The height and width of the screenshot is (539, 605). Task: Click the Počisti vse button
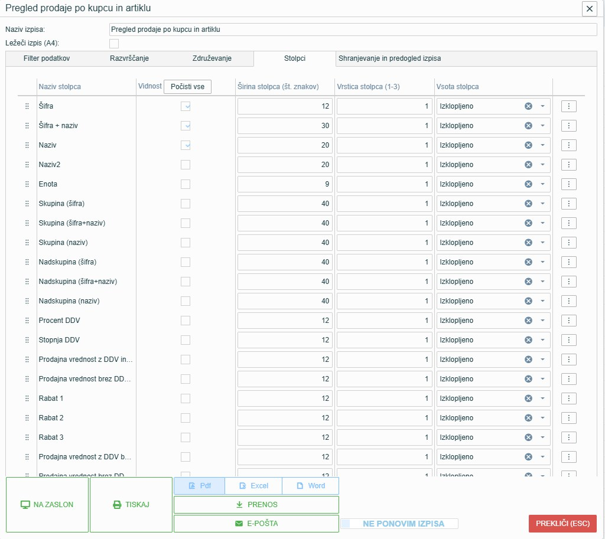tap(188, 86)
